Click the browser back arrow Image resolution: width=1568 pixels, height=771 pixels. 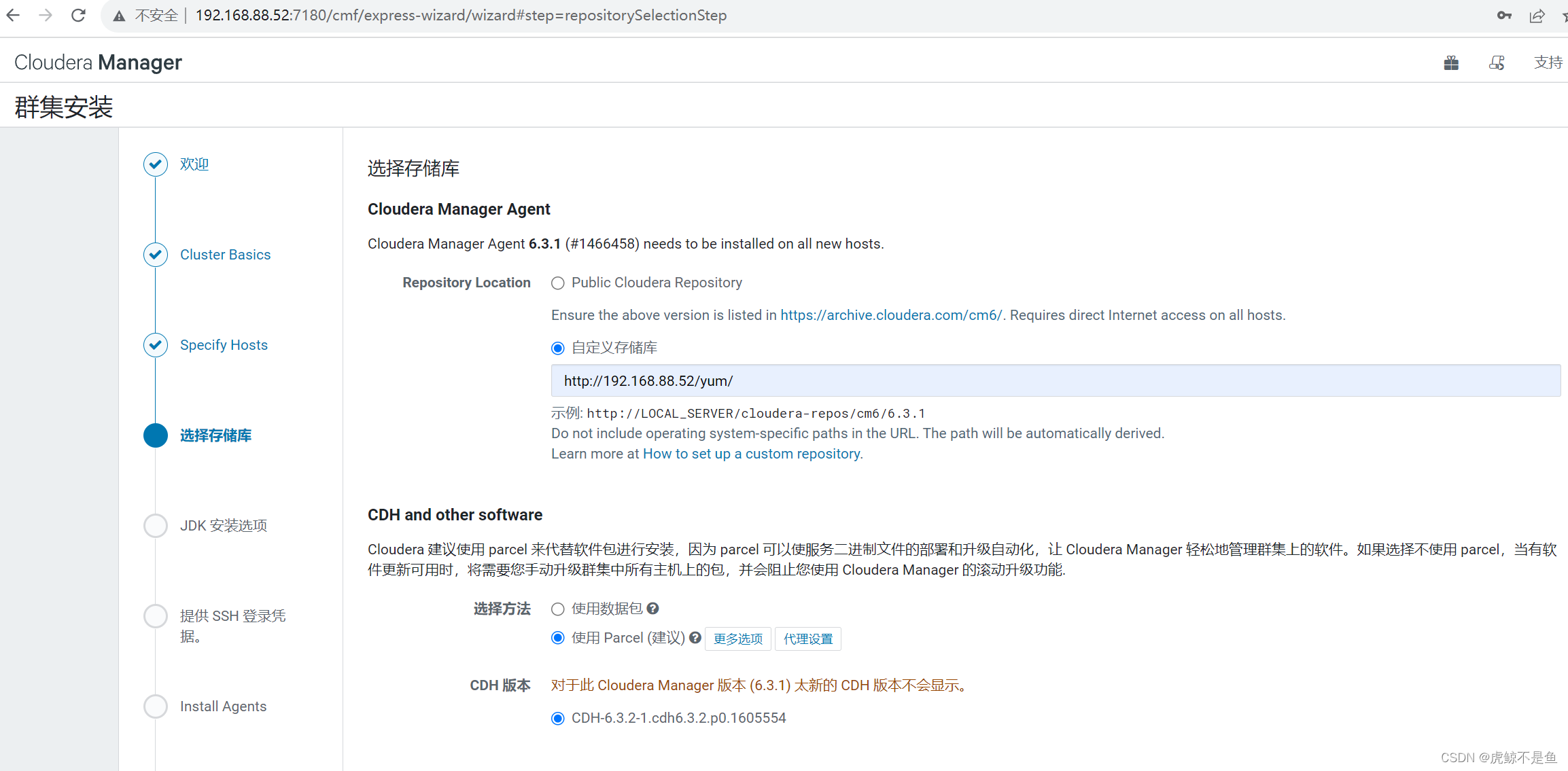pyautogui.click(x=14, y=15)
